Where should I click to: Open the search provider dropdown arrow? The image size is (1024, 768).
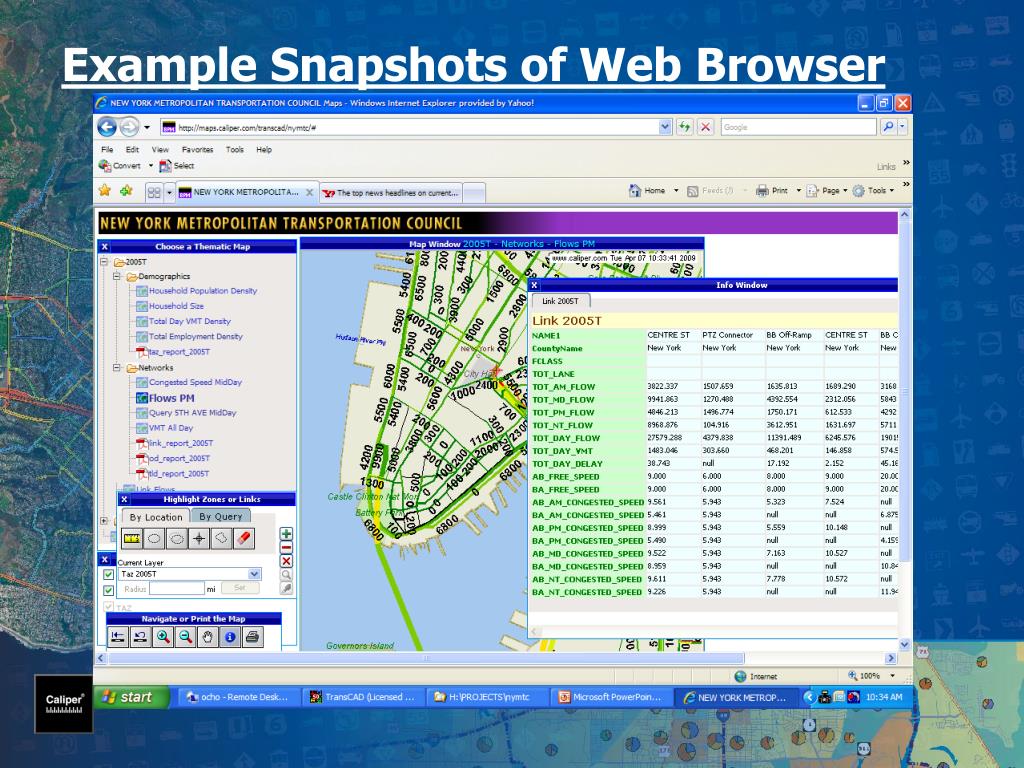[902, 127]
